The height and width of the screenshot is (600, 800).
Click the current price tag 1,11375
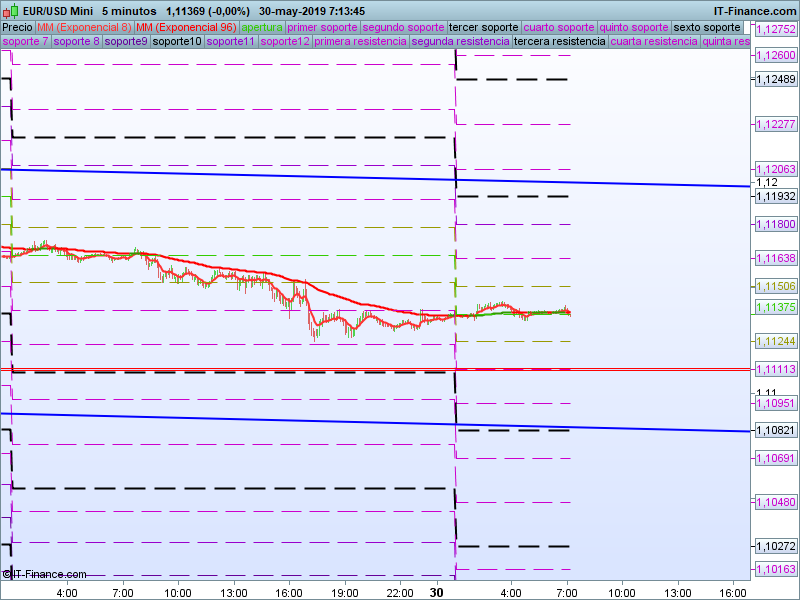[775, 308]
